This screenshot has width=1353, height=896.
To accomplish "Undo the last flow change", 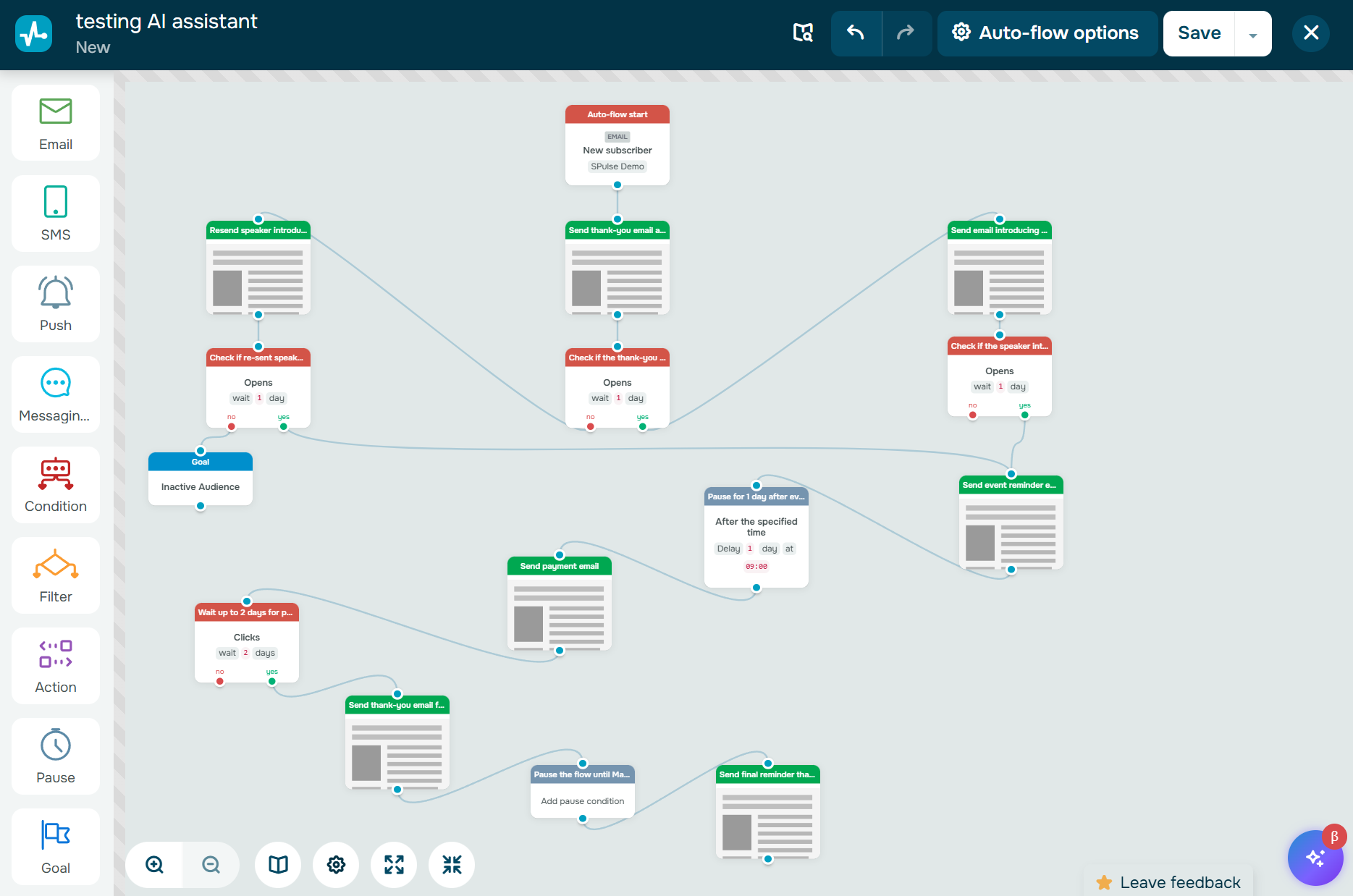I will [856, 33].
